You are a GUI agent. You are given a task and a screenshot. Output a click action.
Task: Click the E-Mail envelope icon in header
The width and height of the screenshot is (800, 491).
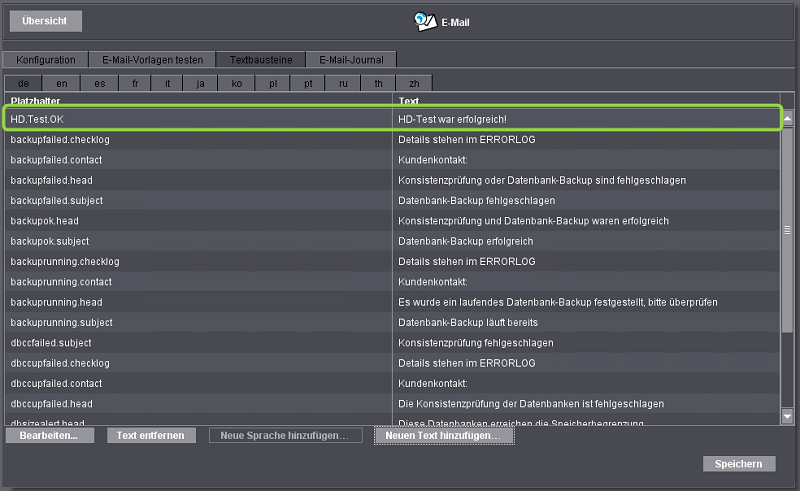[424, 21]
